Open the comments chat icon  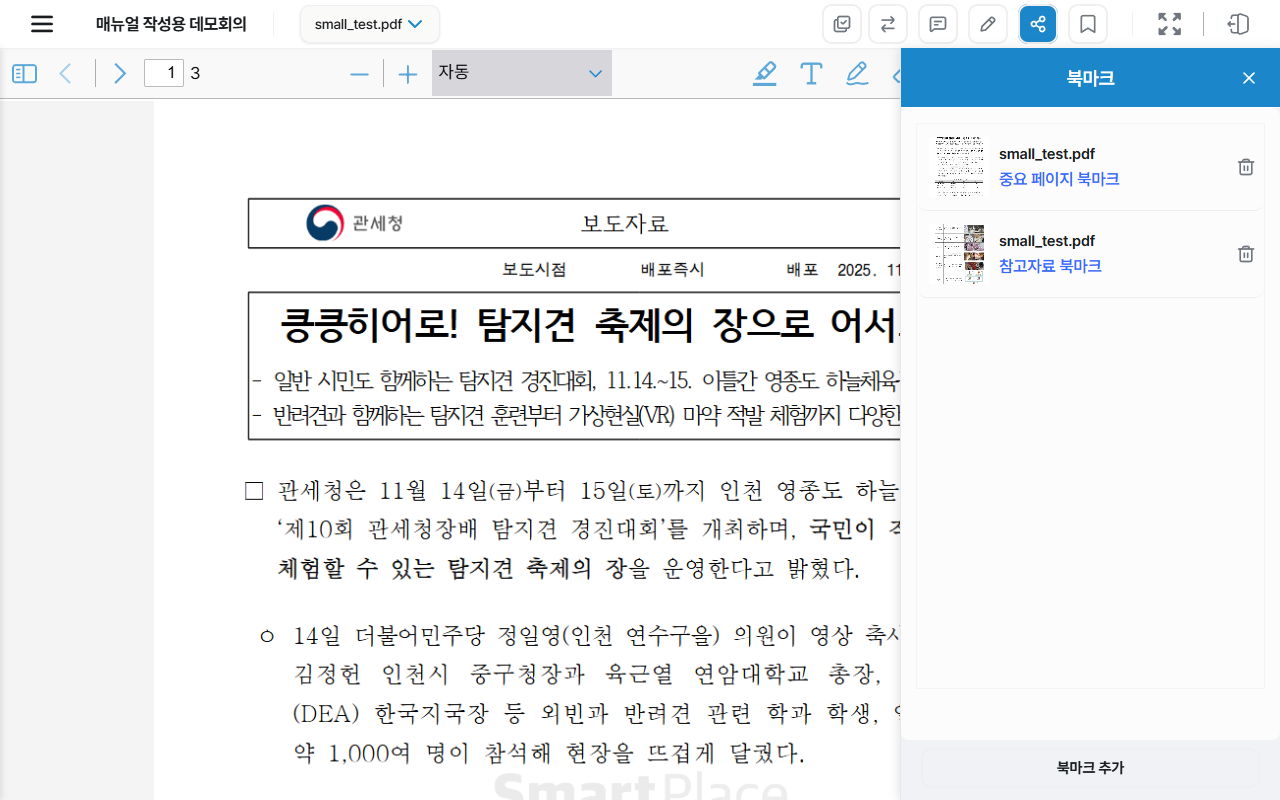pos(938,24)
